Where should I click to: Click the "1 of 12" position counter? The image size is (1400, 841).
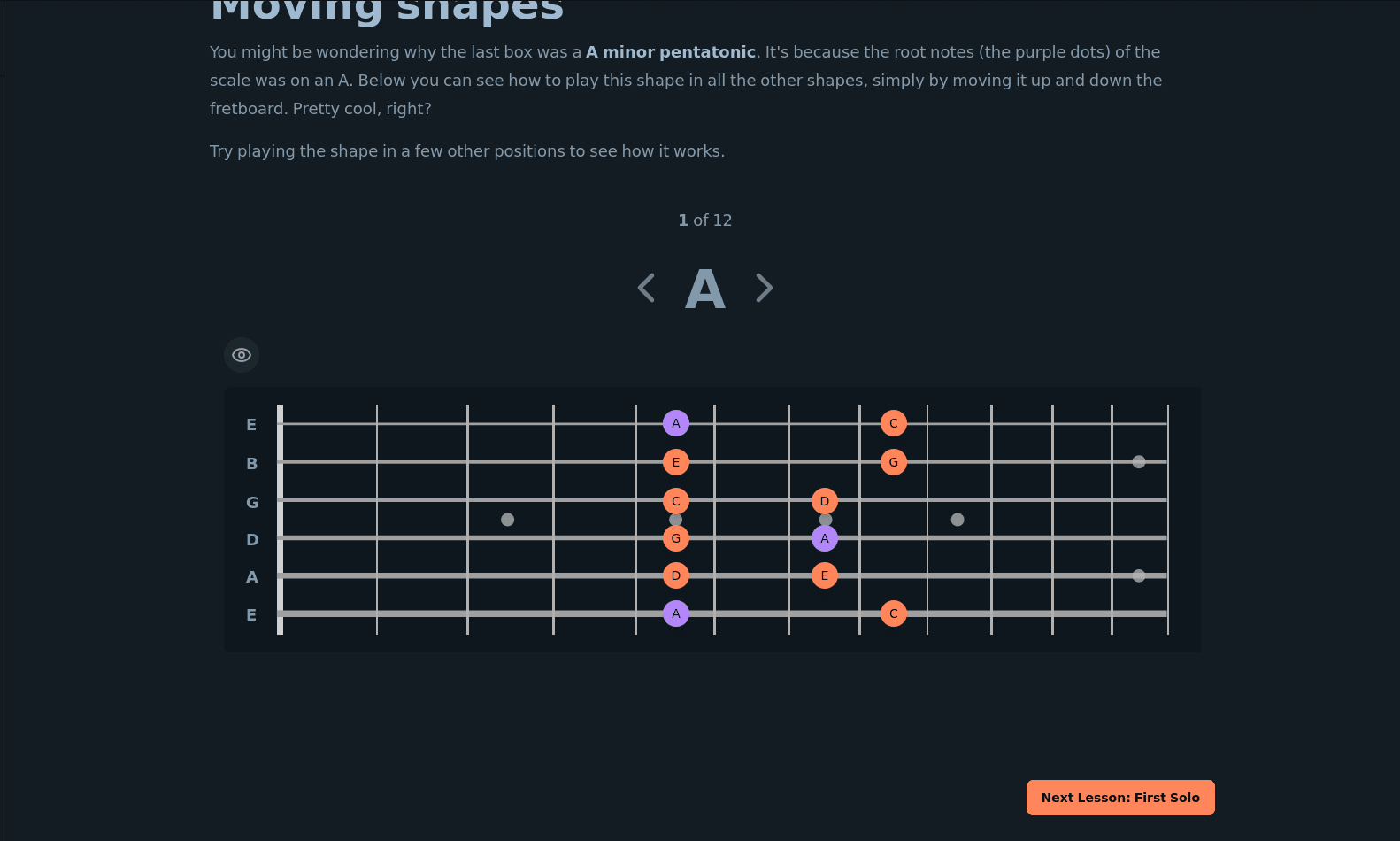coord(705,220)
